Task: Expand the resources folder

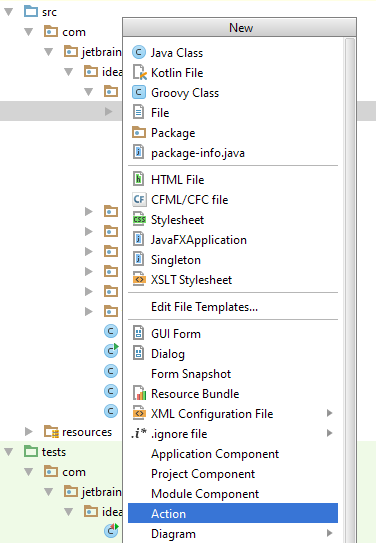Action: (x=29, y=432)
